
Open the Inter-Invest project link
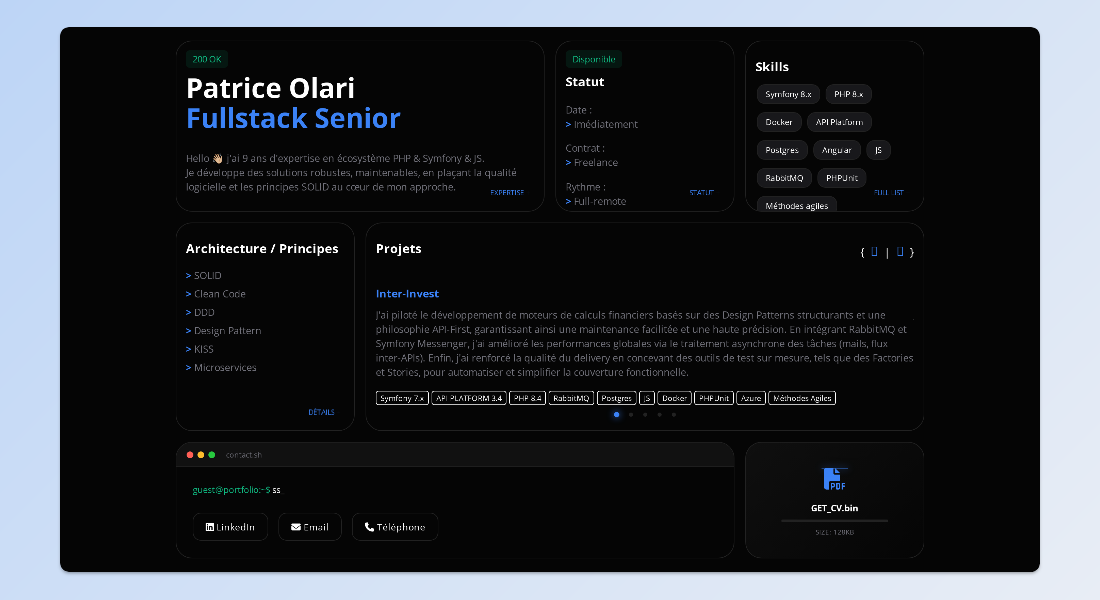(x=407, y=293)
